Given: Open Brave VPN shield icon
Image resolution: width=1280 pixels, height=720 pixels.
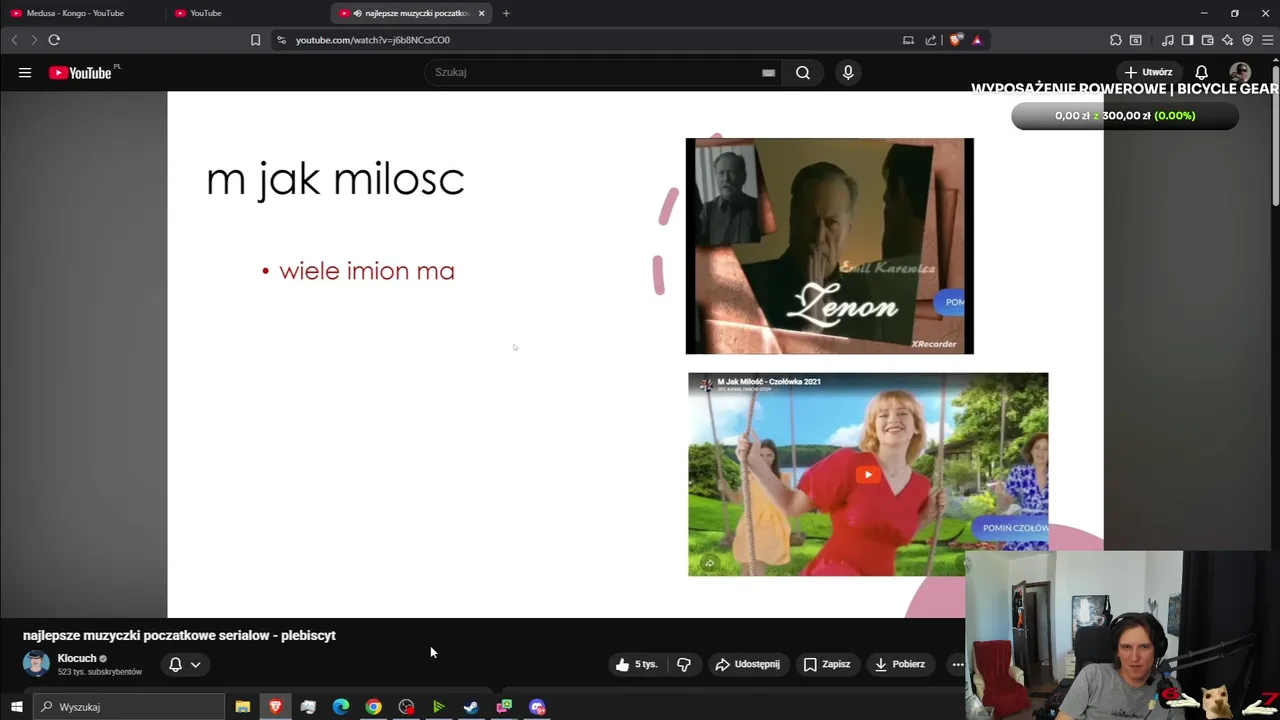Looking at the screenshot, I should [x=1247, y=40].
